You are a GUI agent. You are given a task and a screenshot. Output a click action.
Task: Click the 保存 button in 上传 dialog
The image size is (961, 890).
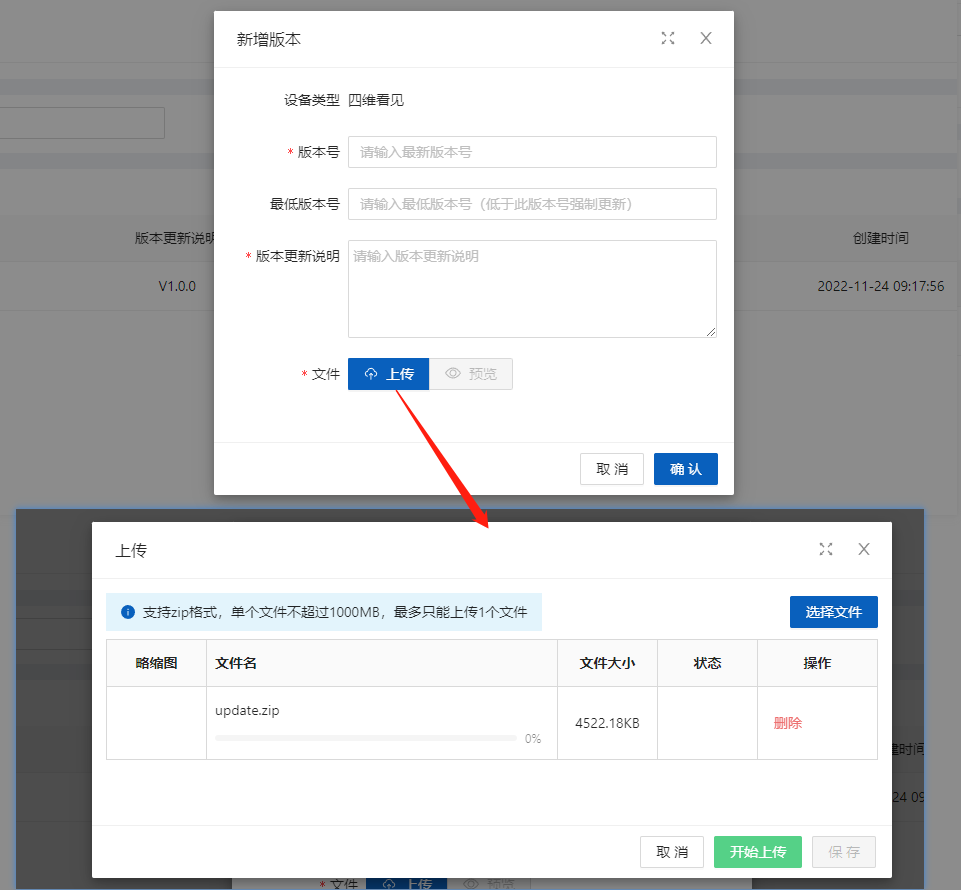pyautogui.click(x=843, y=852)
